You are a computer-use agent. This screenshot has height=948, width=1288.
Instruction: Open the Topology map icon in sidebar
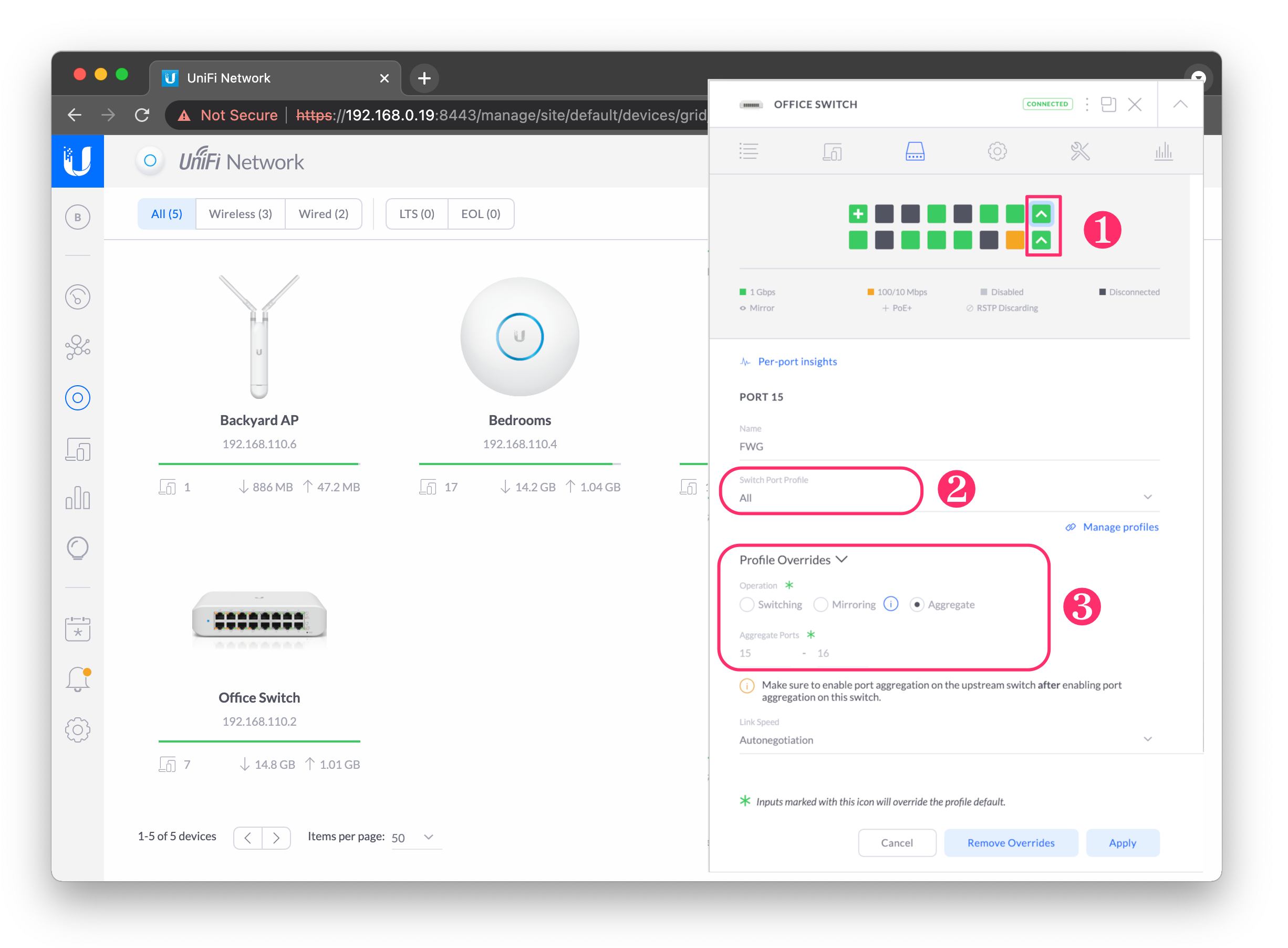77,347
